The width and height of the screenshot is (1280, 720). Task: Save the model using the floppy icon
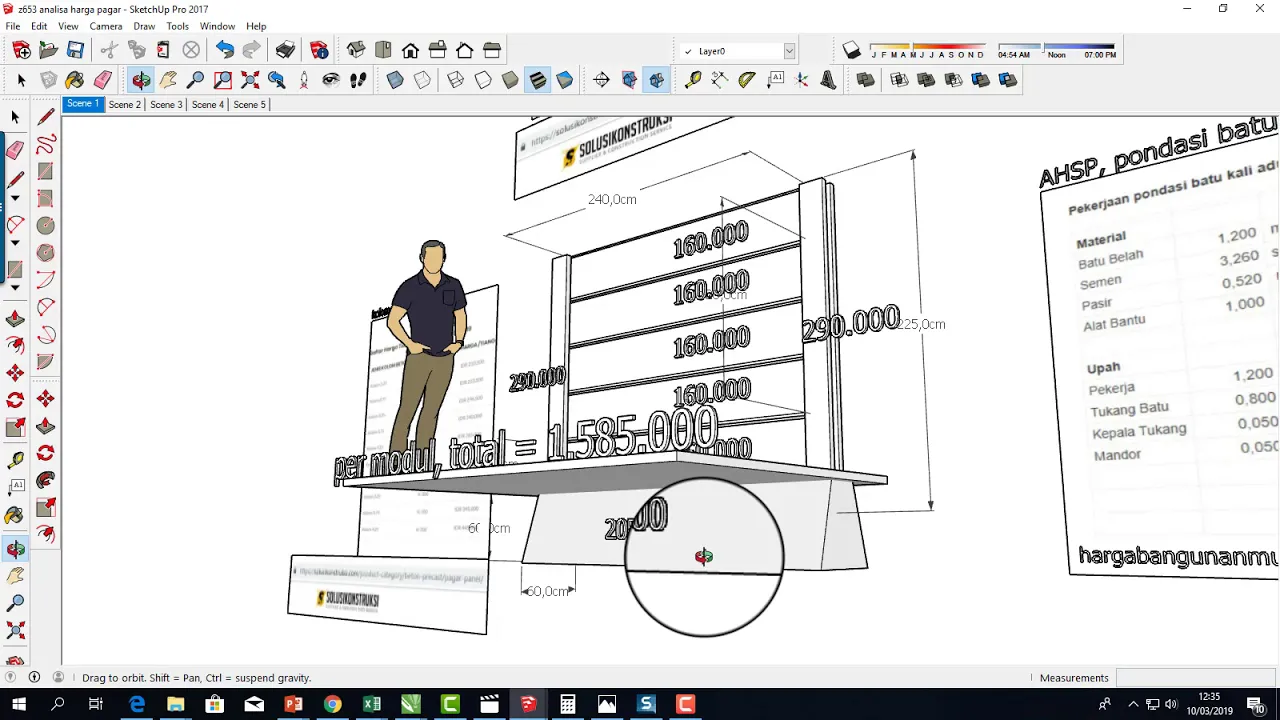point(75,50)
